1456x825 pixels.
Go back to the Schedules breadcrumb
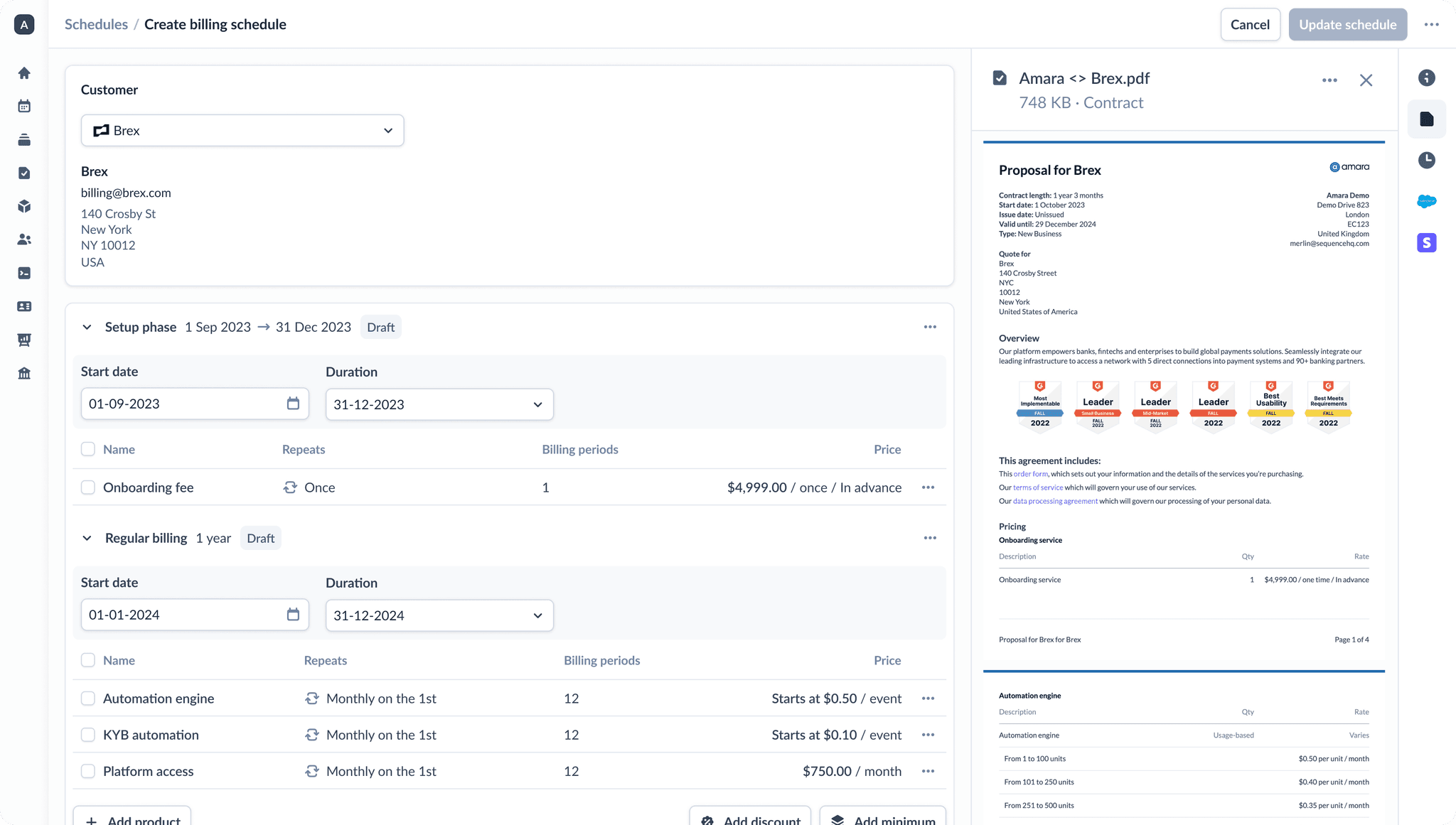coord(96,24)
